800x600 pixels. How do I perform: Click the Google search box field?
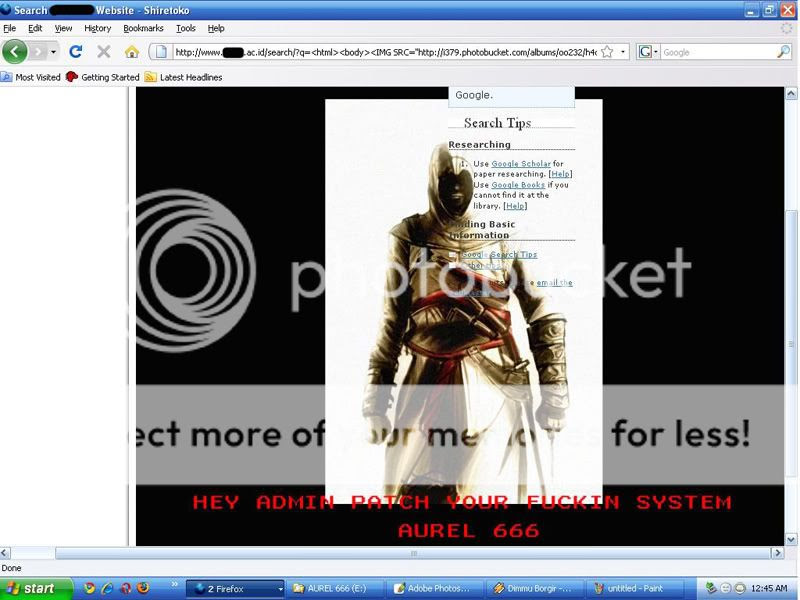click(x=718, y=52)
